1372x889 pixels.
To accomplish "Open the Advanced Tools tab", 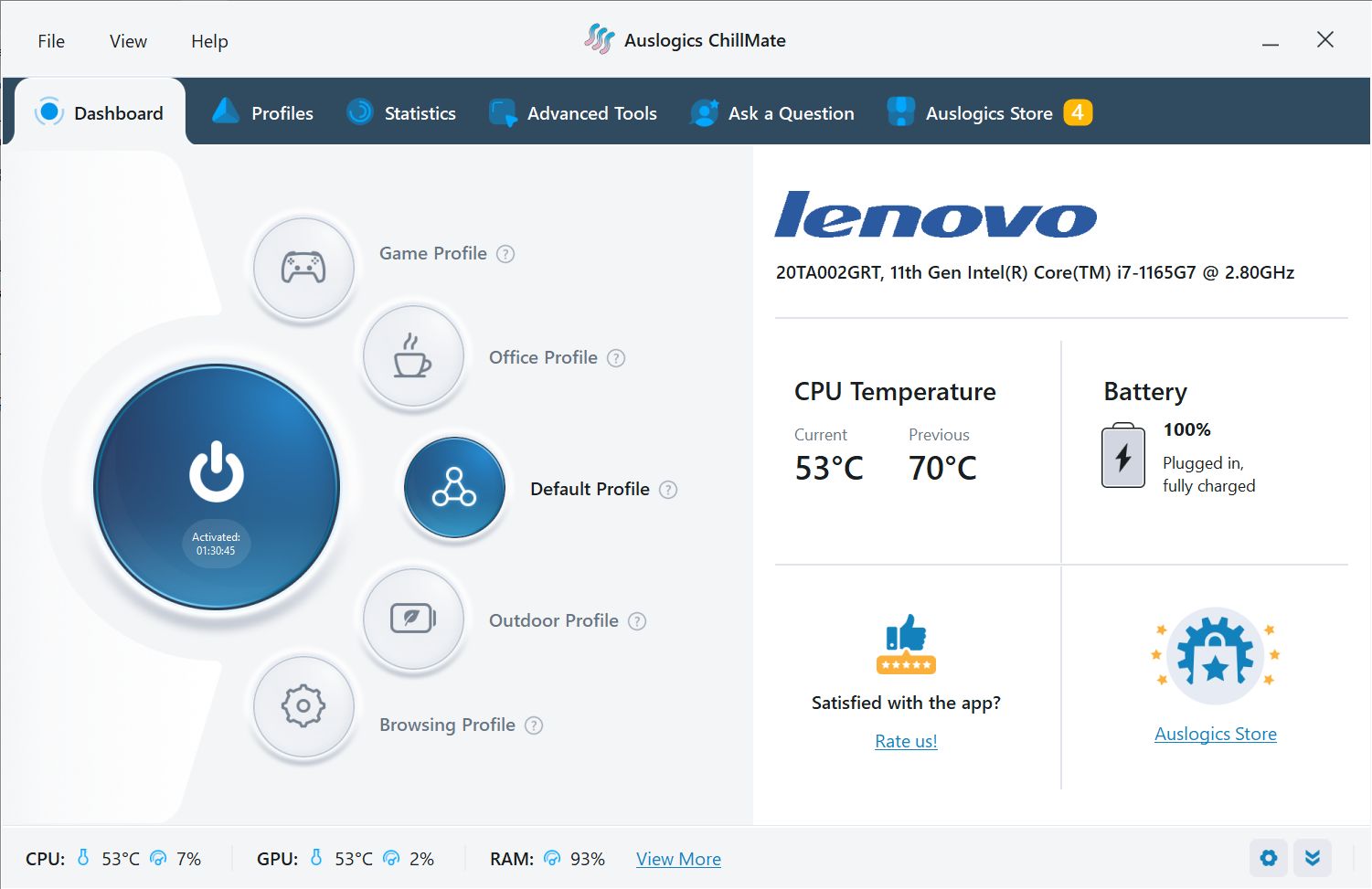I will 592,112.
